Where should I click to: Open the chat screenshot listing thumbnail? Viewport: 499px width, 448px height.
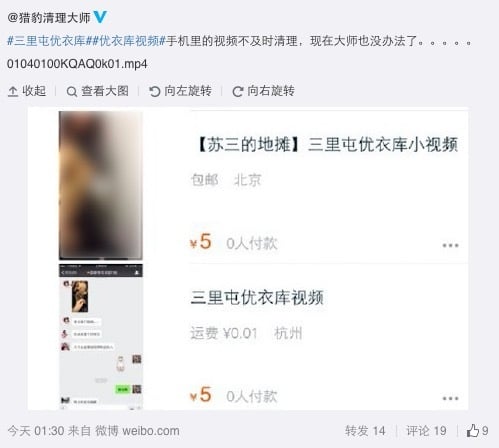(101, 336)
